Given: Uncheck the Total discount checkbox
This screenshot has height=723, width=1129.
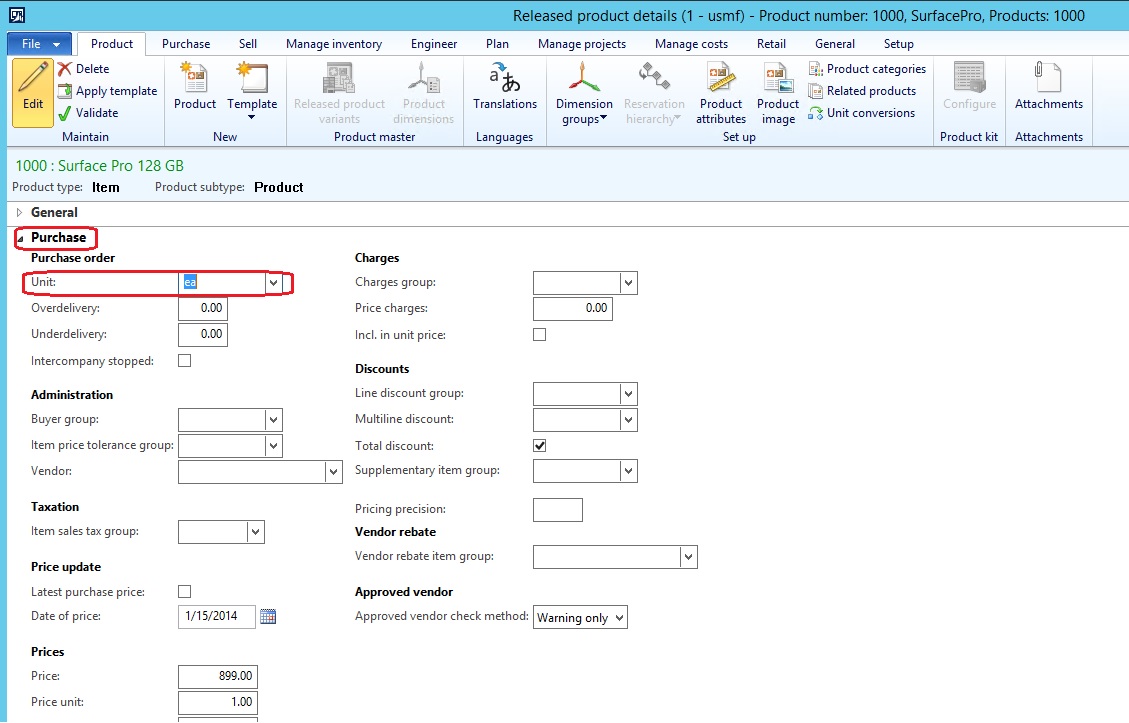Looking at the screenshot, I should click(539, 445).
